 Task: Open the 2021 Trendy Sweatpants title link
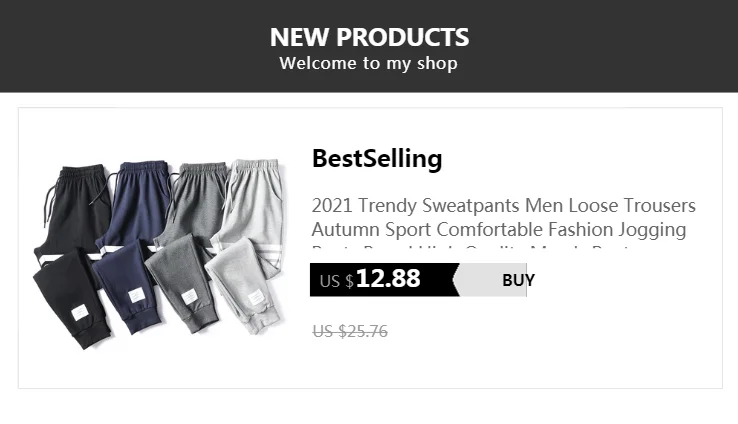coord(503,206)
